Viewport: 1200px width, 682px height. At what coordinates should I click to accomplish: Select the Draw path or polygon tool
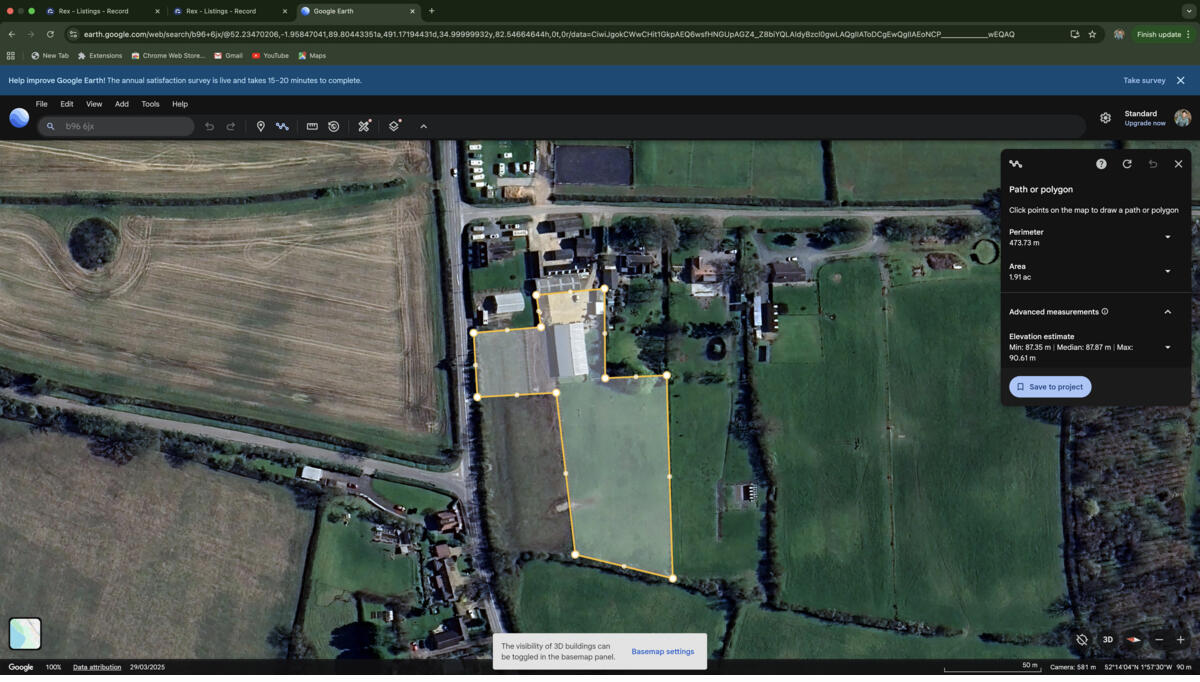[282, 127]
